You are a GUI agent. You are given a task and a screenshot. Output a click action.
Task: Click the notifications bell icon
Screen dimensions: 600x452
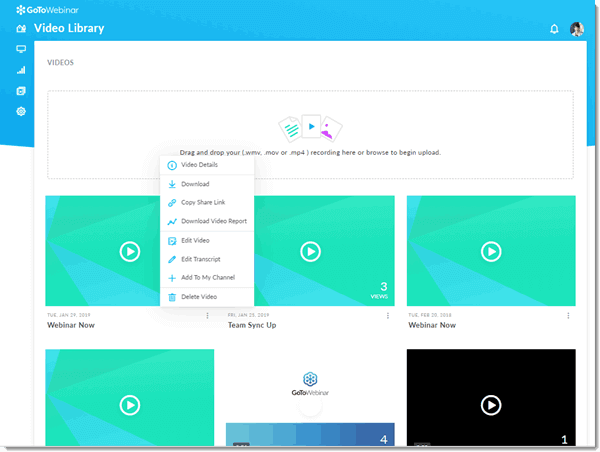pos(554,29)
